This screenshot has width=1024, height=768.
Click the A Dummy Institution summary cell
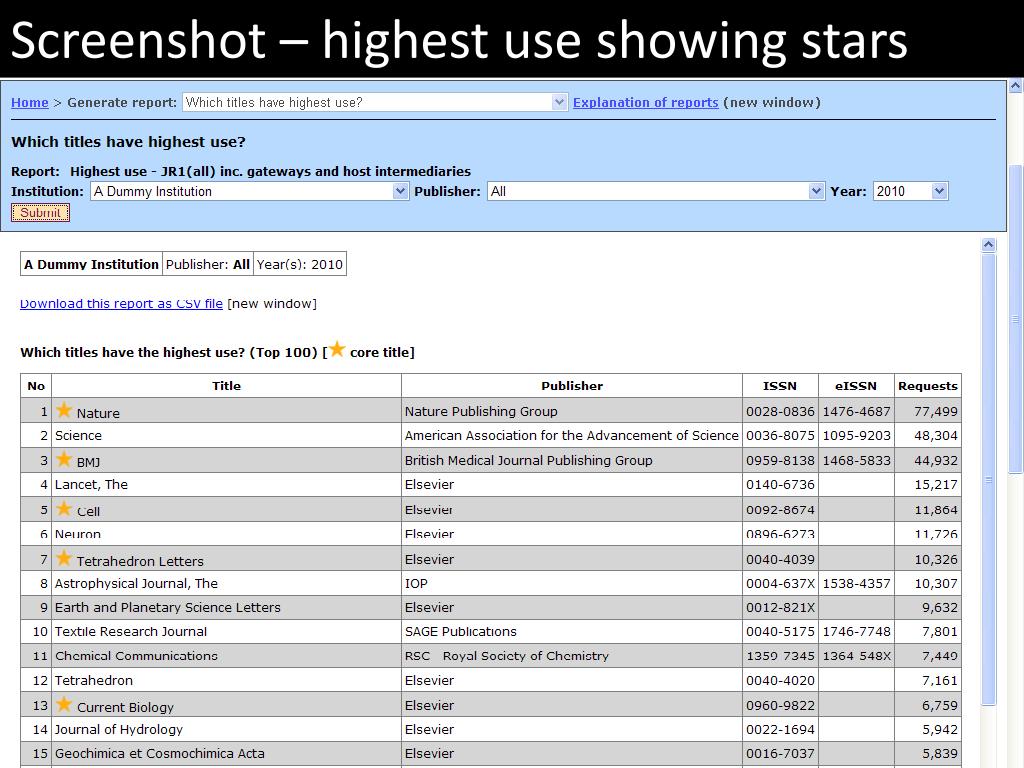(x=91, y=264)
